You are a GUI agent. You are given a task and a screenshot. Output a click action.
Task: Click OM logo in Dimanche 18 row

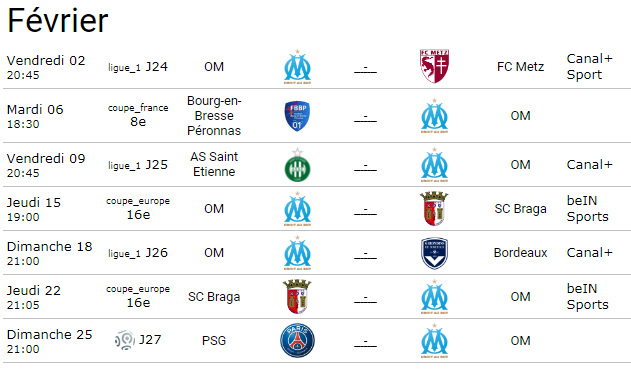click(297, 253)
